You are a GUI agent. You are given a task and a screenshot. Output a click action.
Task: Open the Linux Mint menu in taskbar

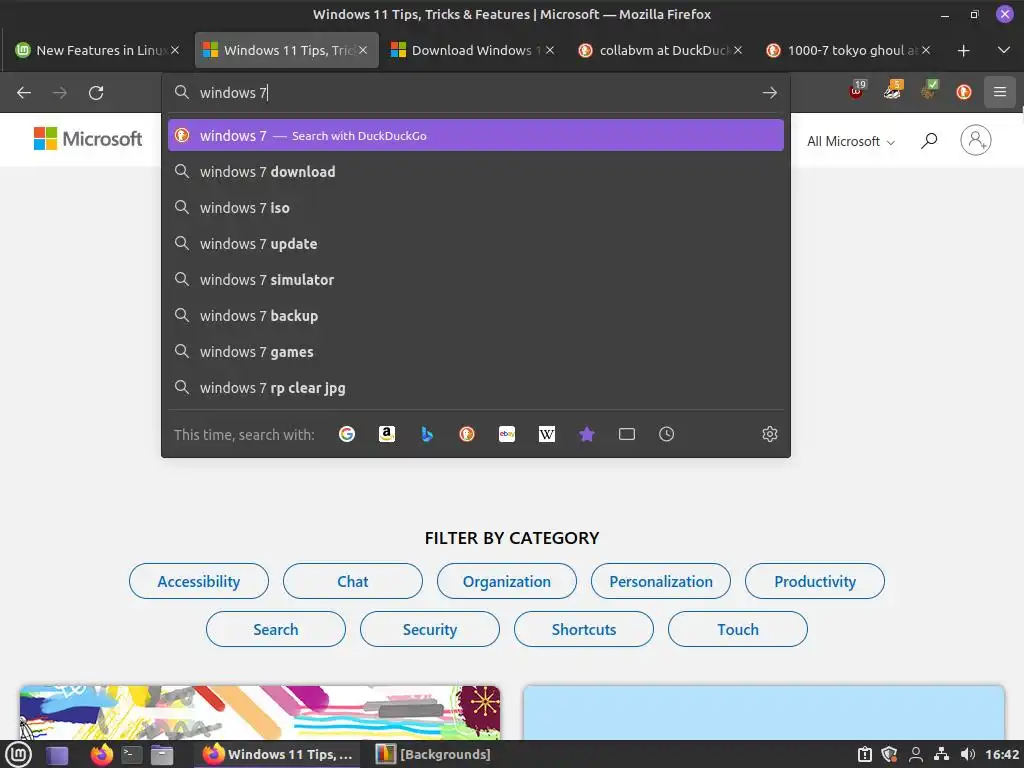tap(18, 755)
